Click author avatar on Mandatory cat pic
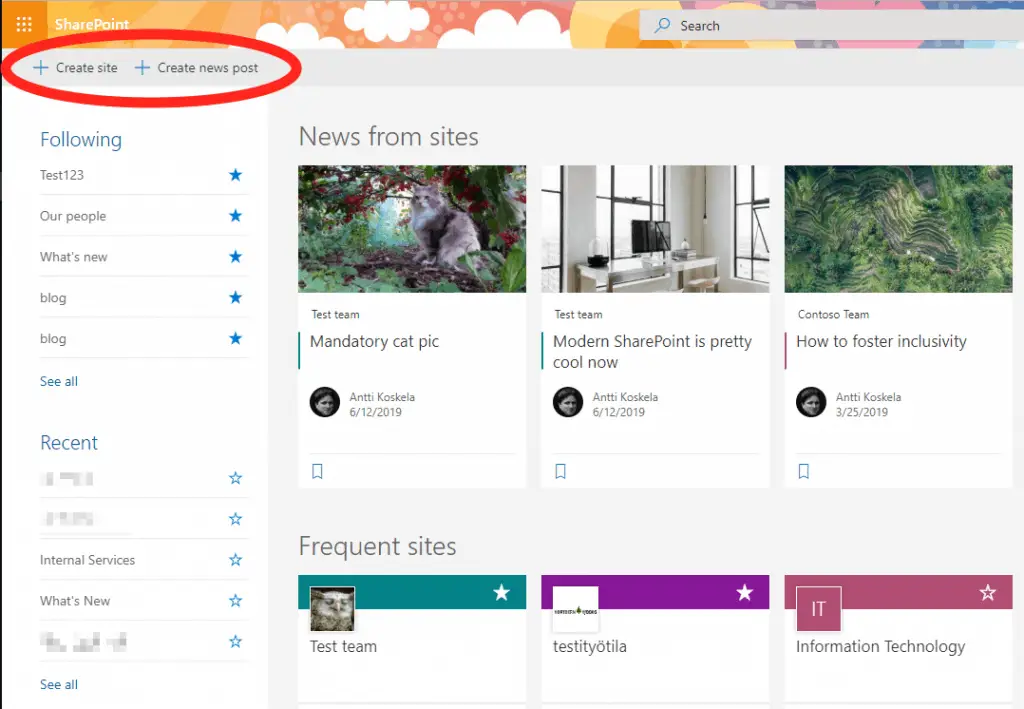 (325, 402)
